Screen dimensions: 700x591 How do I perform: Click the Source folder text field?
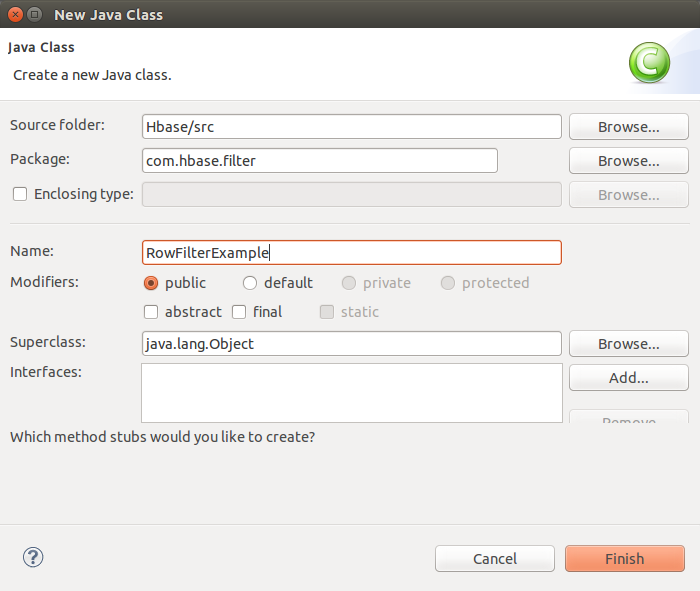click(x=351, y=127)
